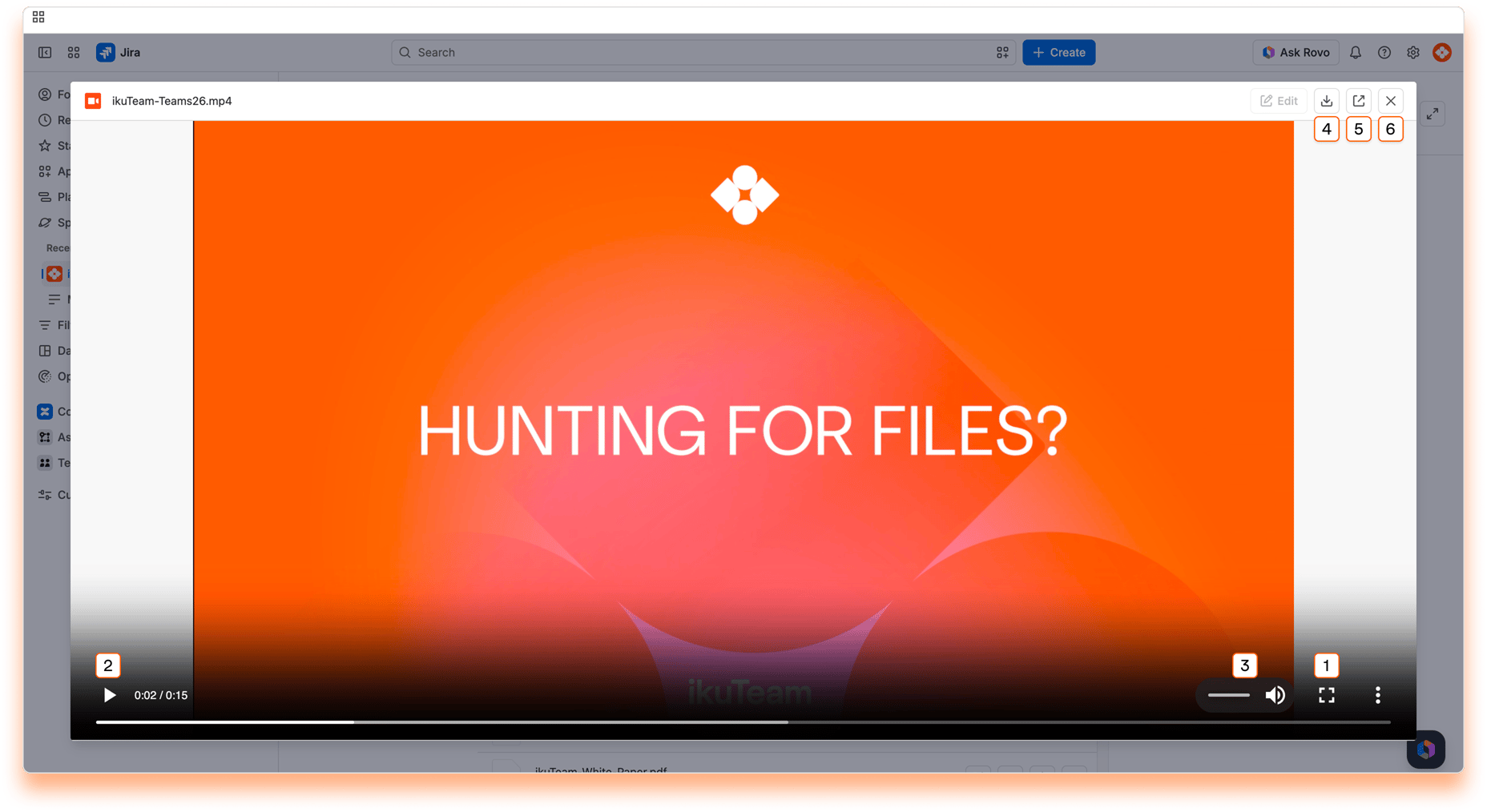Open Teams item in the sidebar
Screen dimensions: 1487x812
point(54,463)
